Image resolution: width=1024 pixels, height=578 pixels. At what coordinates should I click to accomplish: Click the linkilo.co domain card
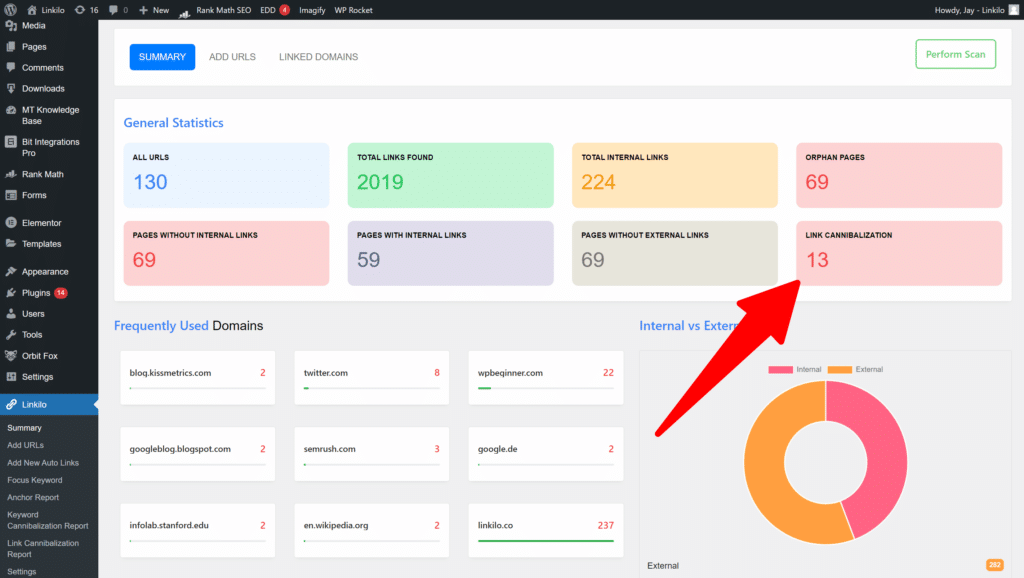point(546,530)
